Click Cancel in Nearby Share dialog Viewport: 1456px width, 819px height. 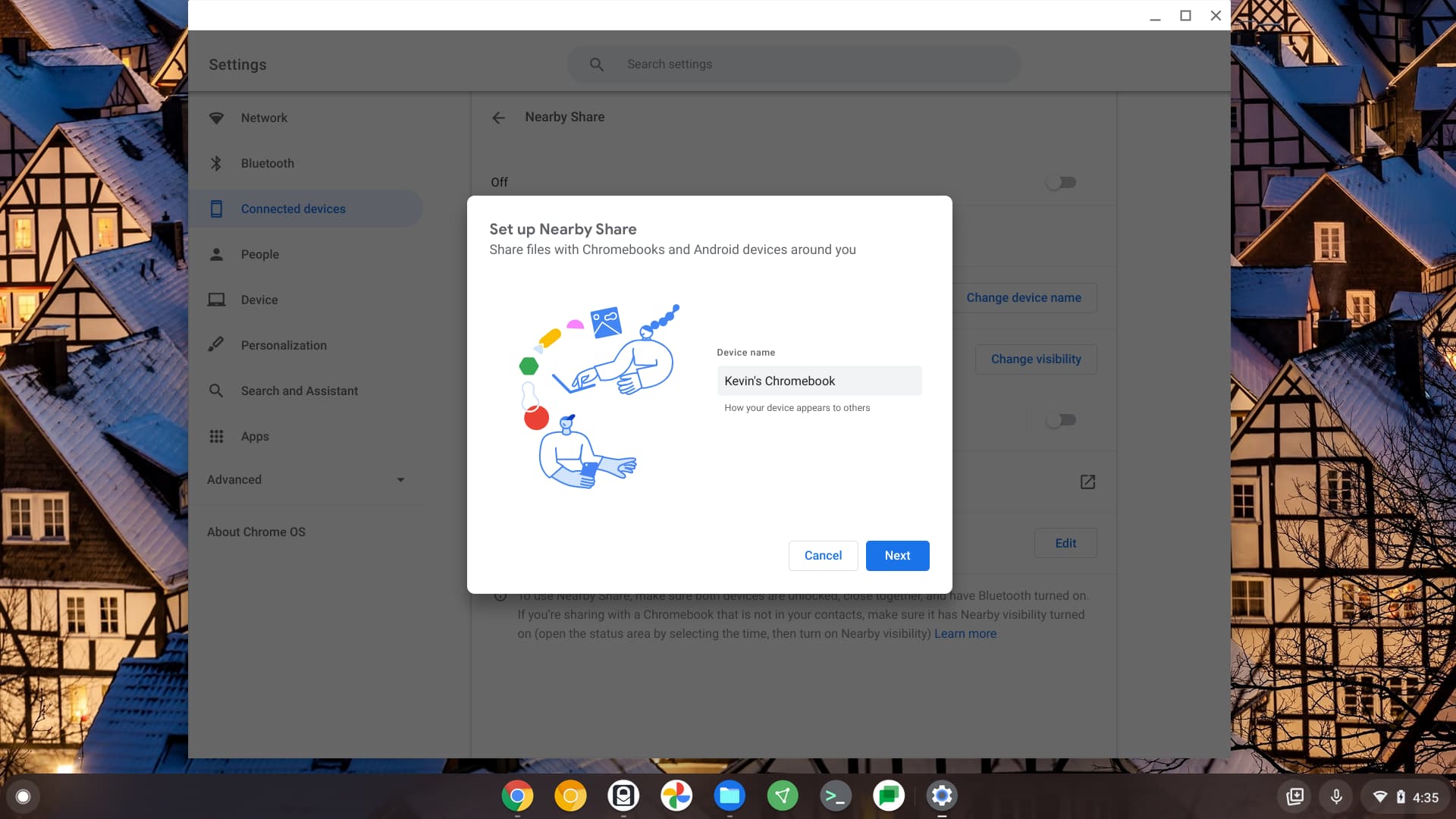(823, 556)
